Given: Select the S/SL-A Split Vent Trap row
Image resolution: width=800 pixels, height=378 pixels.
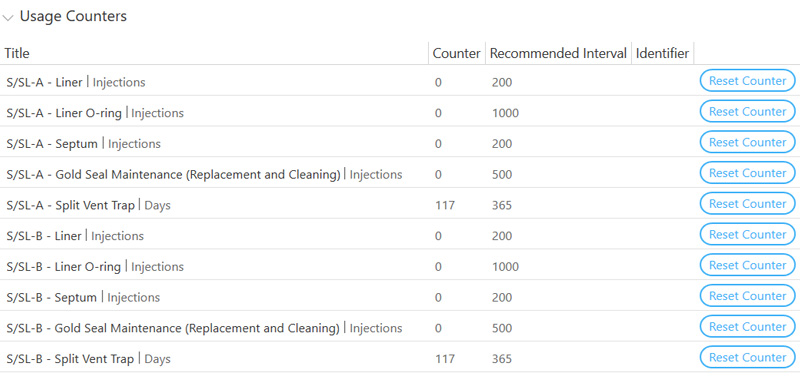Looking at the screenshot, I should click(x=400, y=205).
